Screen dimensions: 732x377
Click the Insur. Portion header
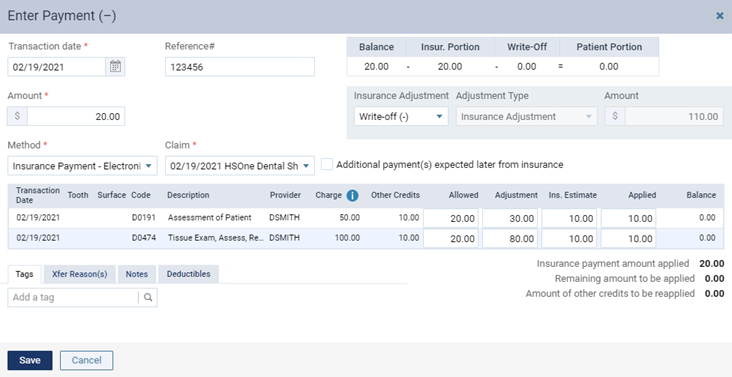click(450, 47)
